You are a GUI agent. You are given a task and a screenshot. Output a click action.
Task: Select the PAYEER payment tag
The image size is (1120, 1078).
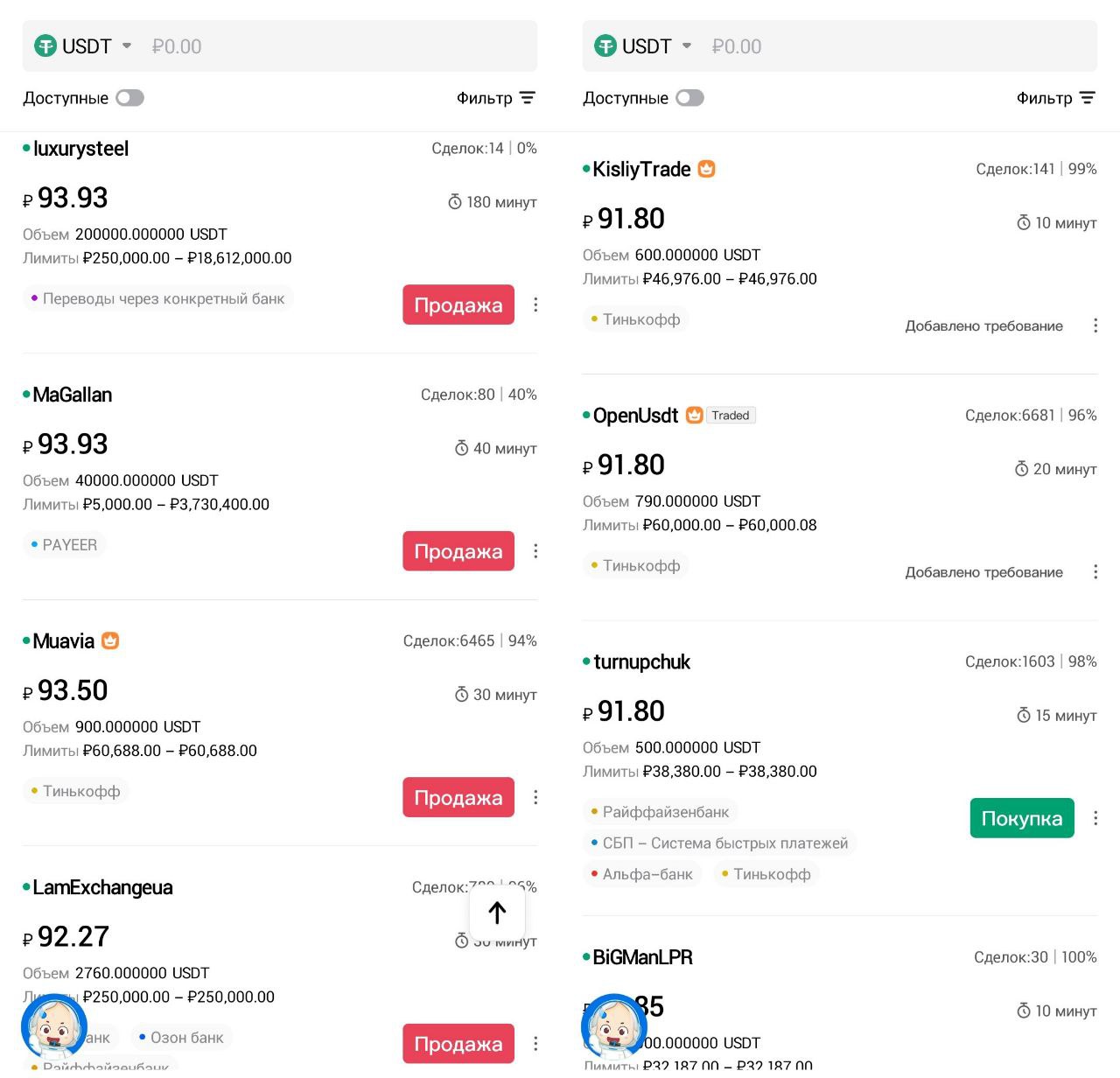click(64, 544)
